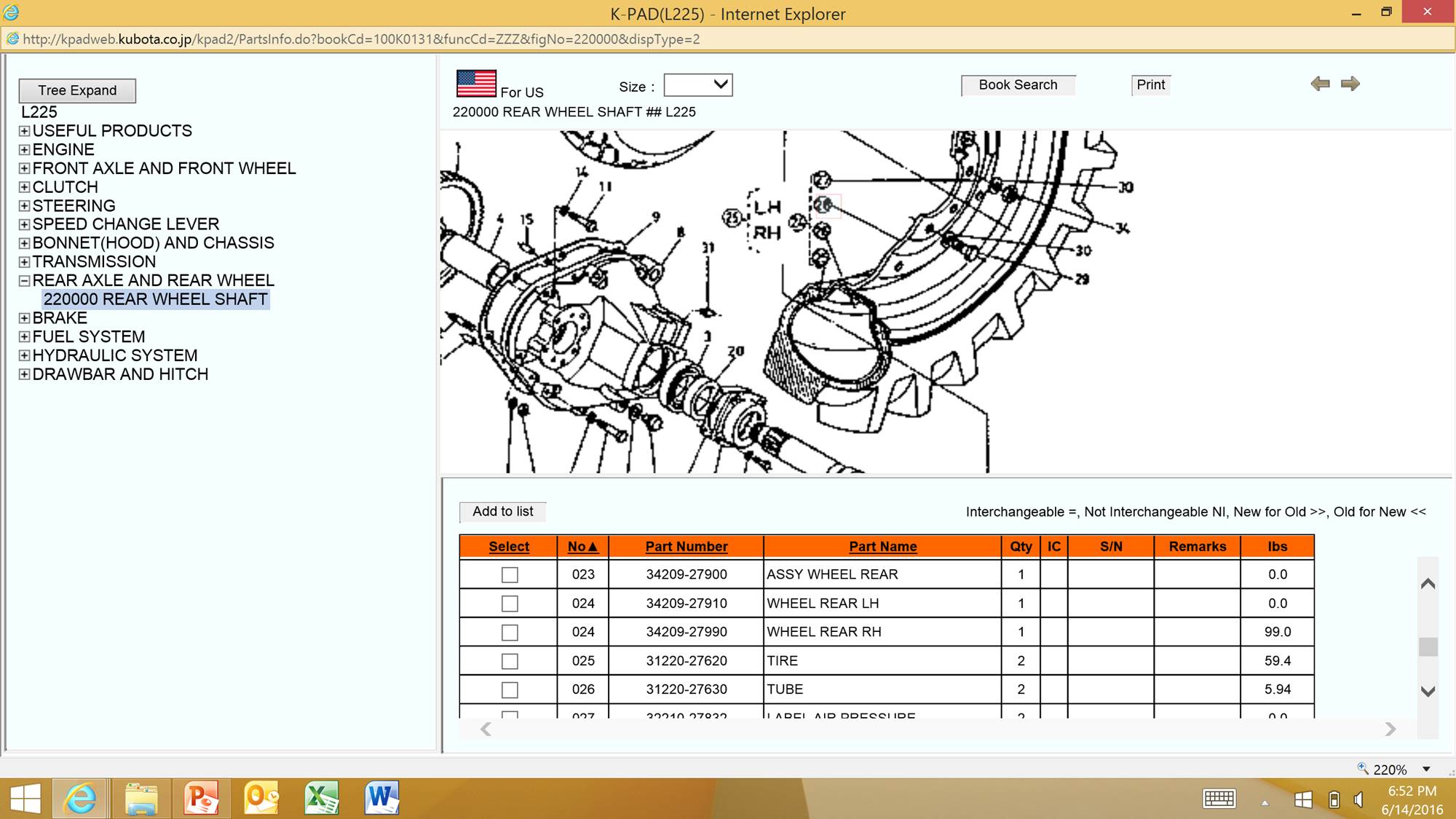Expand USEFUL PRODUCTS tree node
1456x819 pixels.
point(24,131)
